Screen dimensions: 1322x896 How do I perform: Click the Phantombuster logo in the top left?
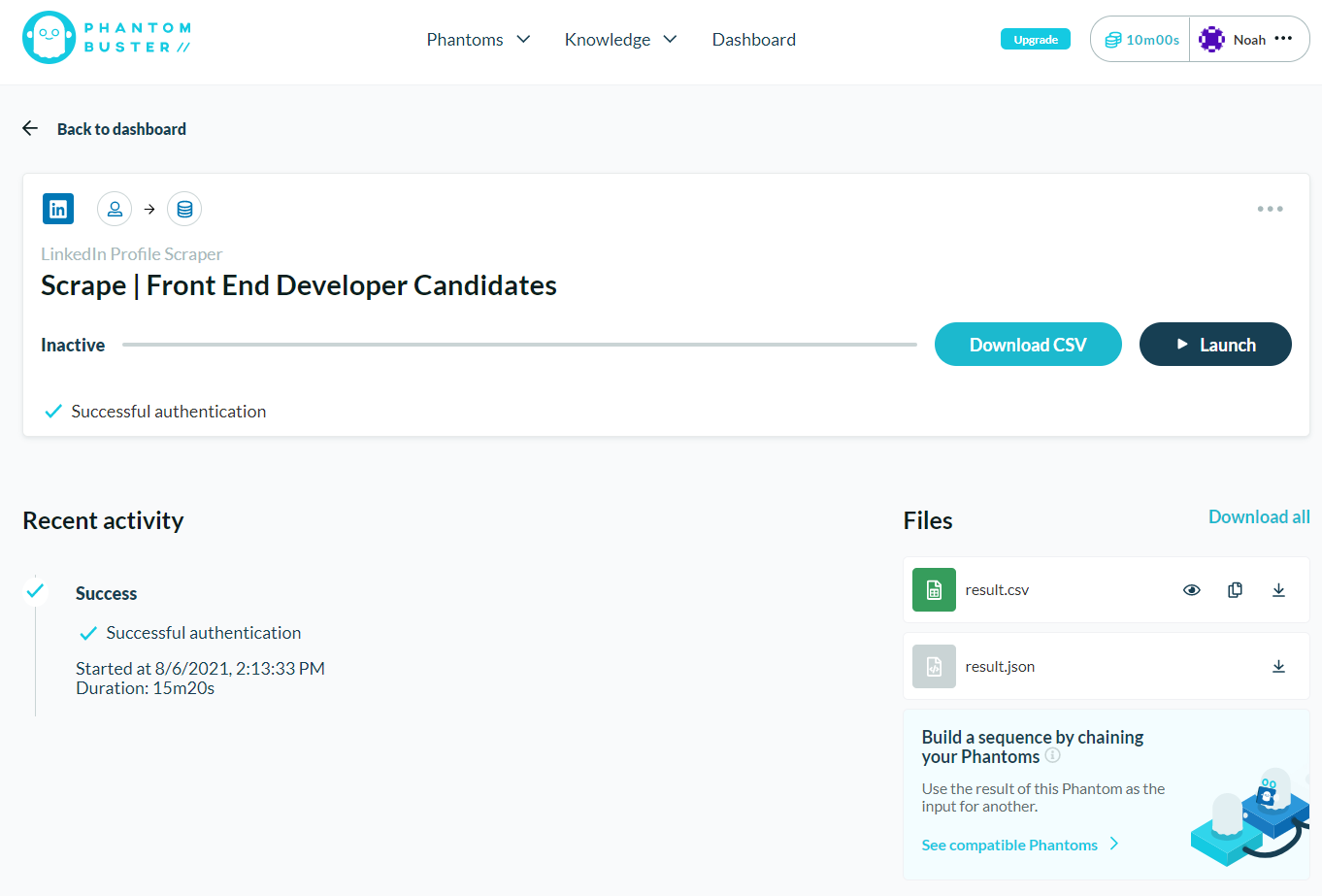[x=106, y=38]
